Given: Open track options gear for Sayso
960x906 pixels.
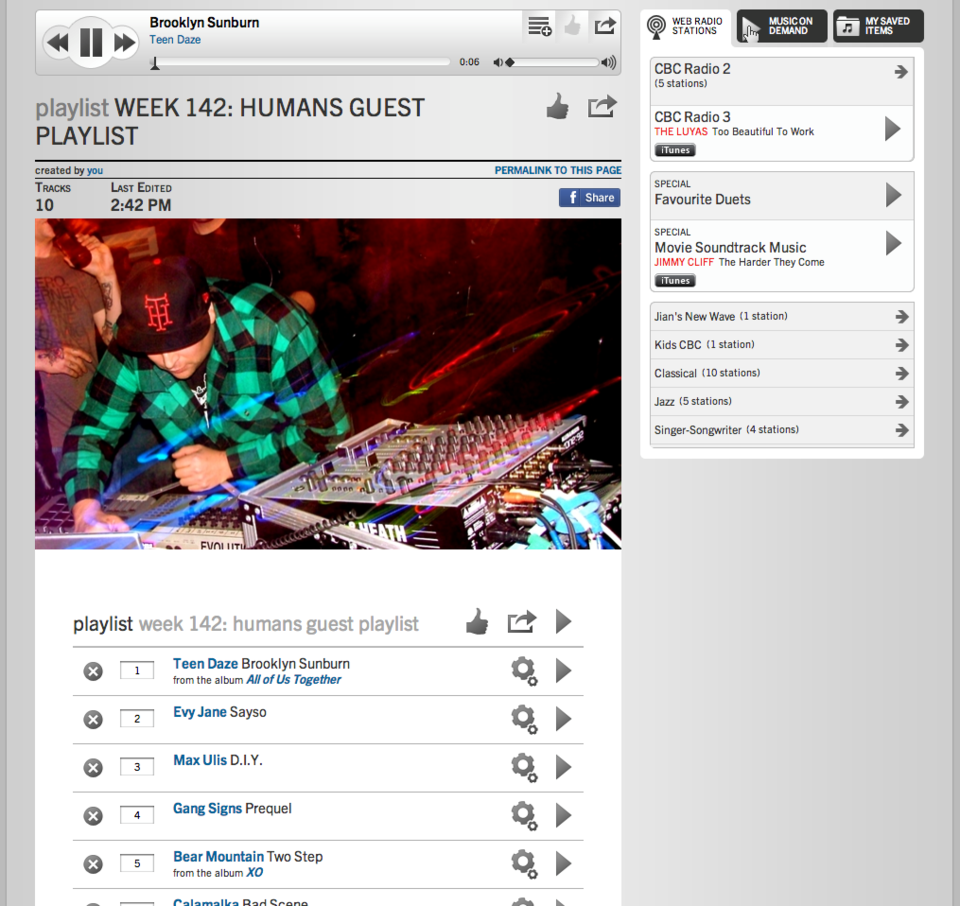Looking at the screenshot, I should point(524,719).
